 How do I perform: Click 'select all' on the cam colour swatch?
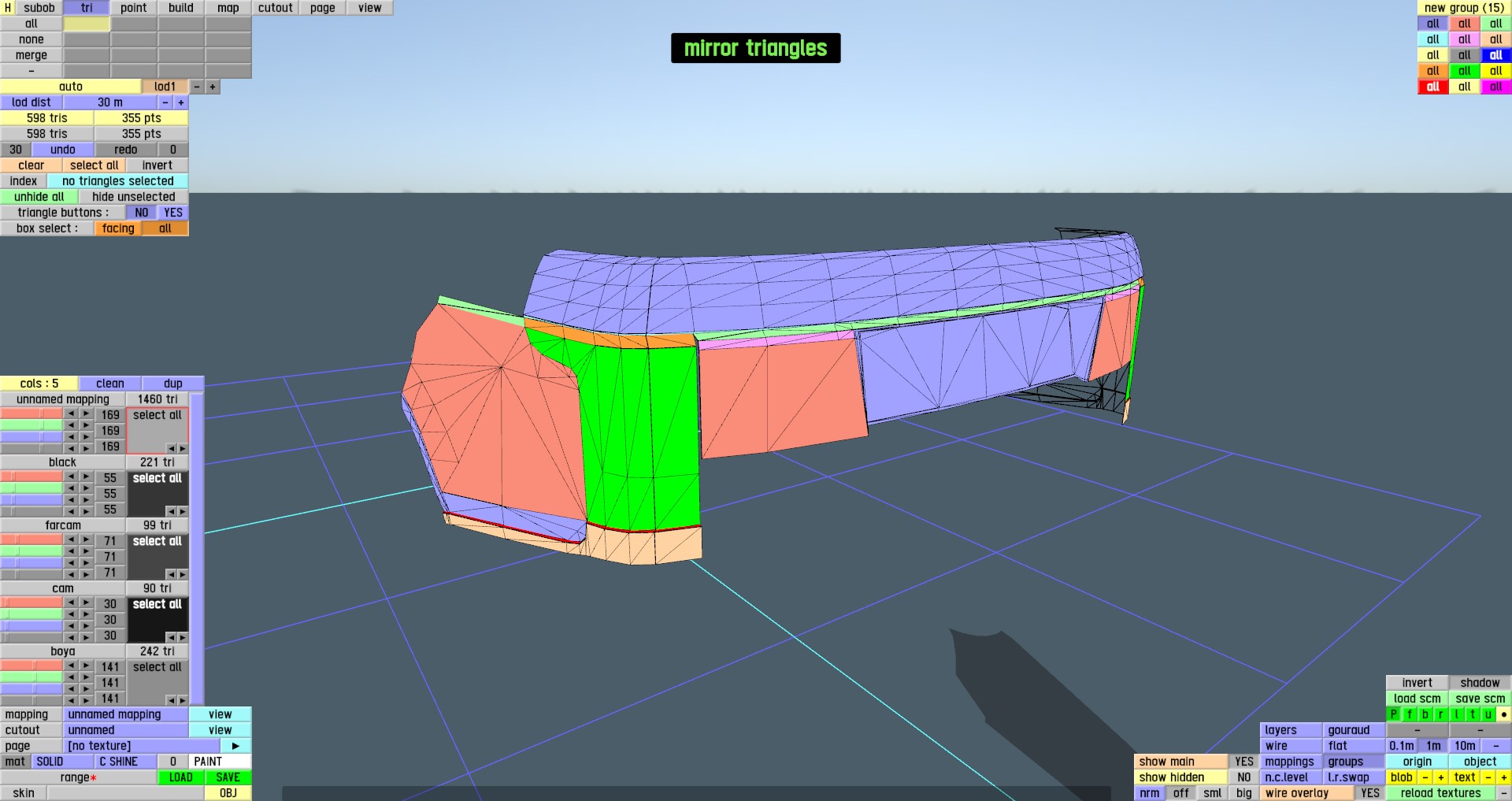point(157,604)
